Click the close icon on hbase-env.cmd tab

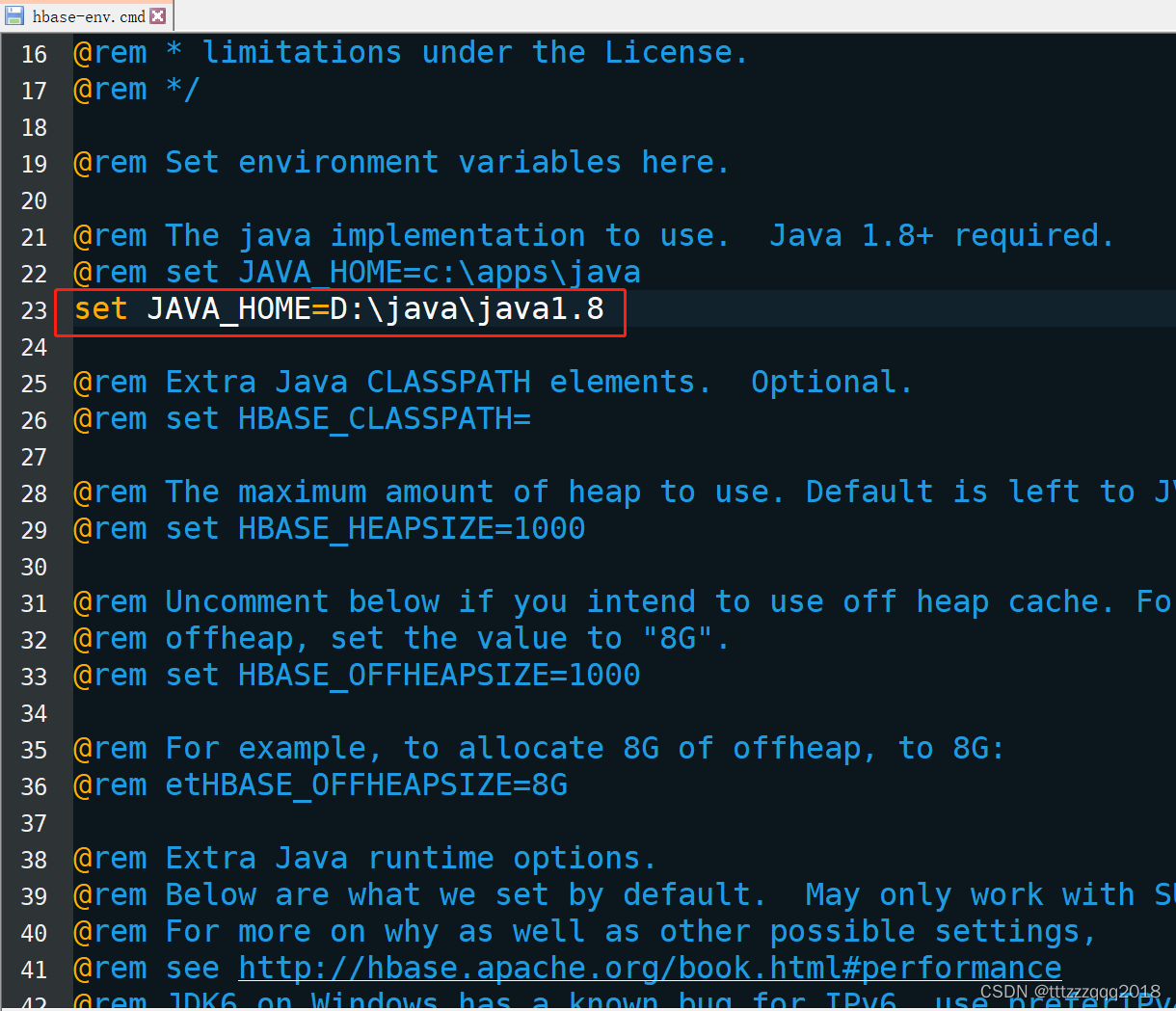click(x=158, y=15)
